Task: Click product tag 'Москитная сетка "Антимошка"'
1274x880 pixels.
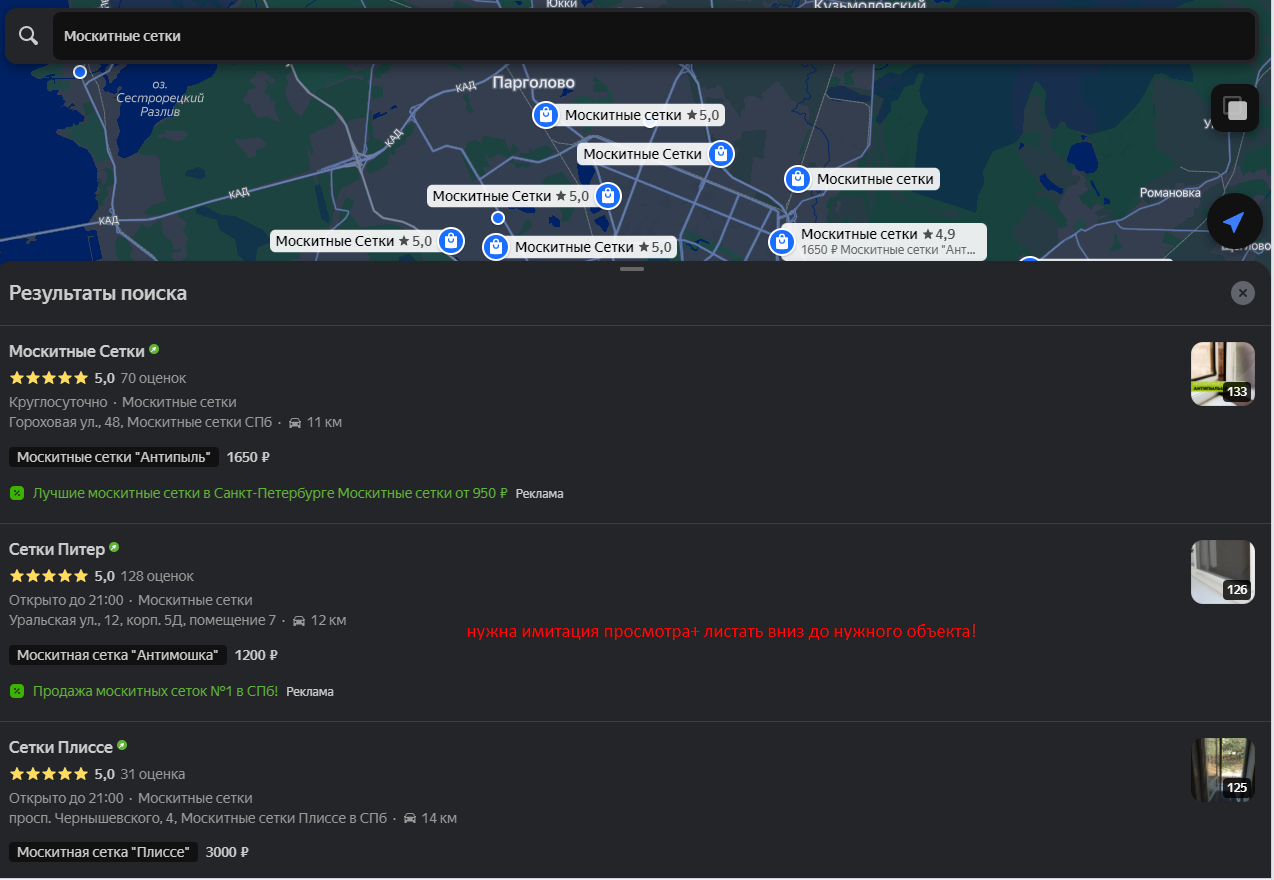Action: point(118,655)
